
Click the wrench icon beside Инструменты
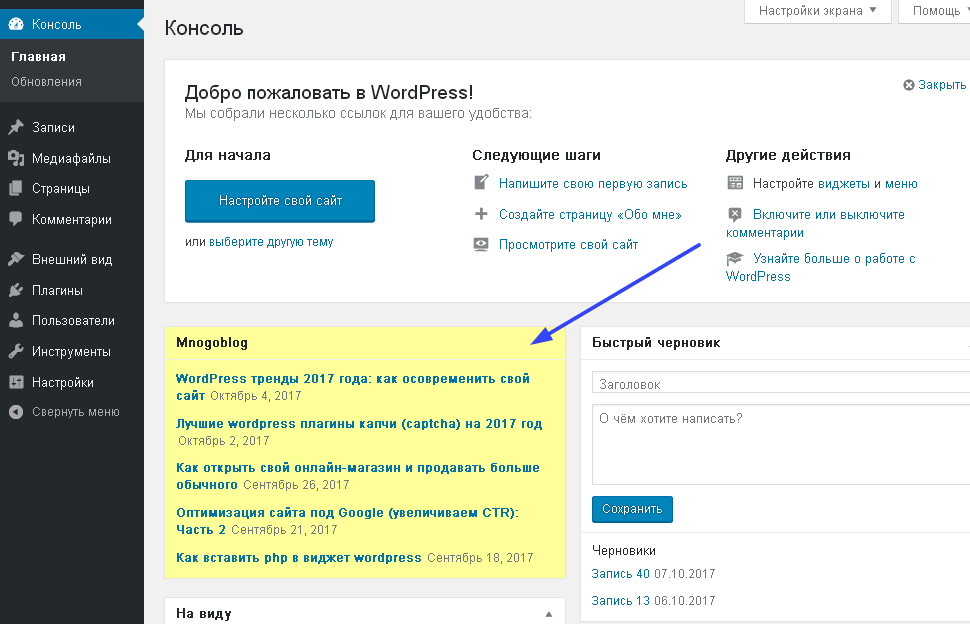click(x=16, y=351)
